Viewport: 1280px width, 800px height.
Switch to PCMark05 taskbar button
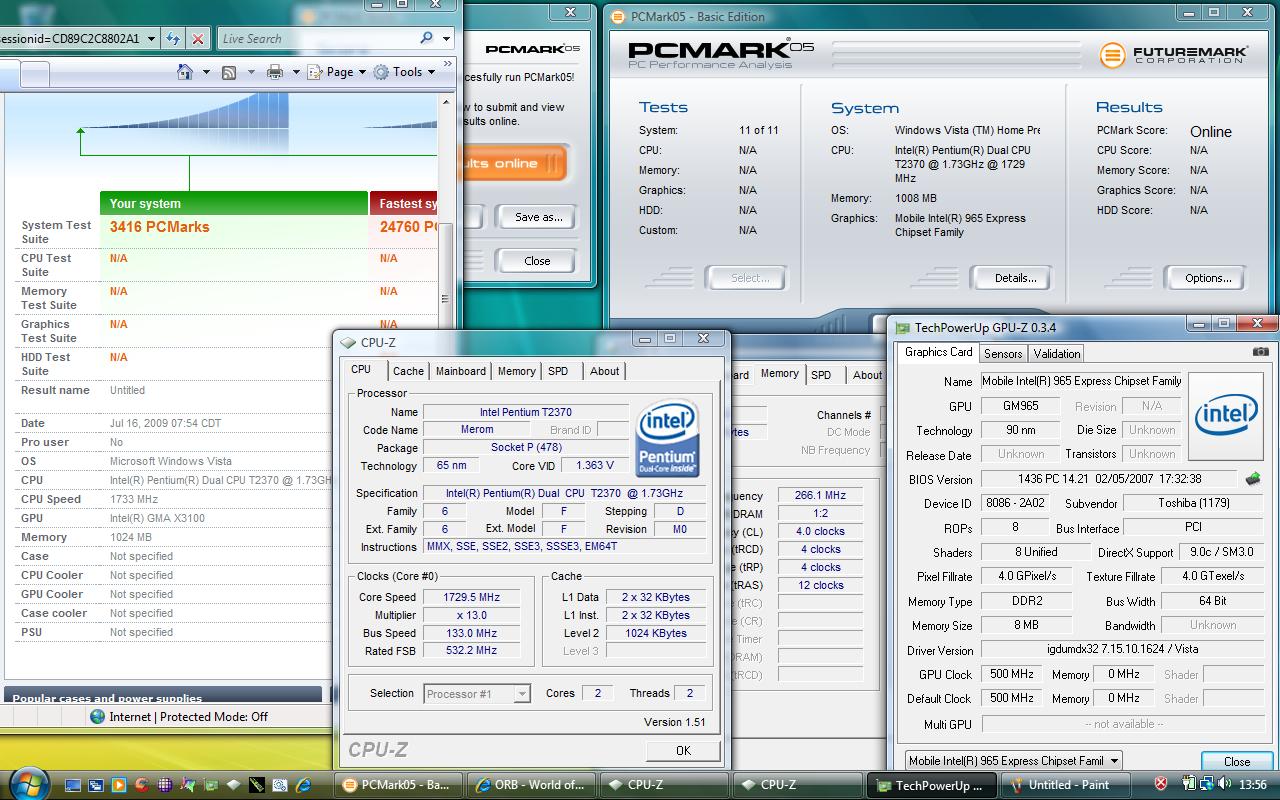399,785
